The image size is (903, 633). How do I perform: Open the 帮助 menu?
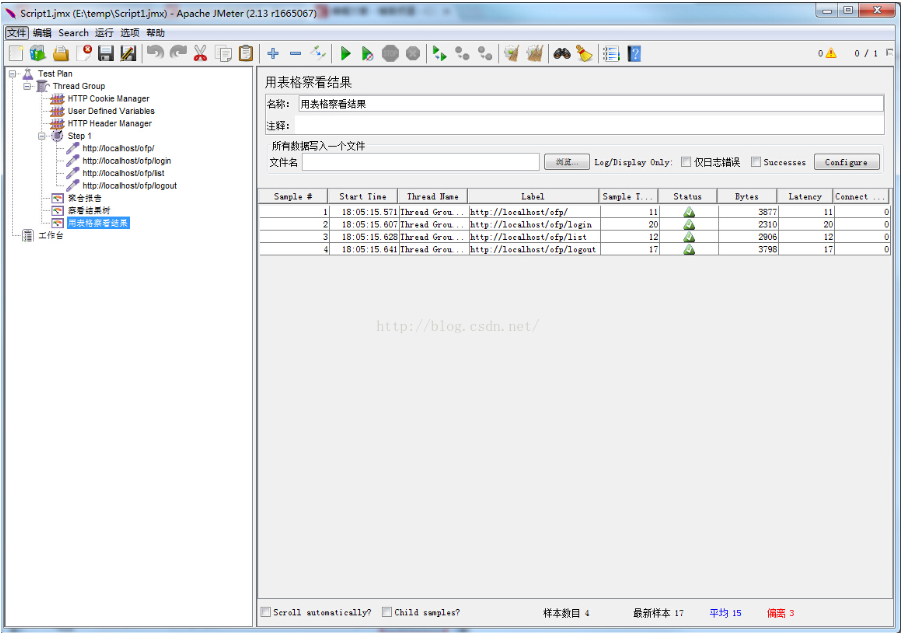[155, 33]
